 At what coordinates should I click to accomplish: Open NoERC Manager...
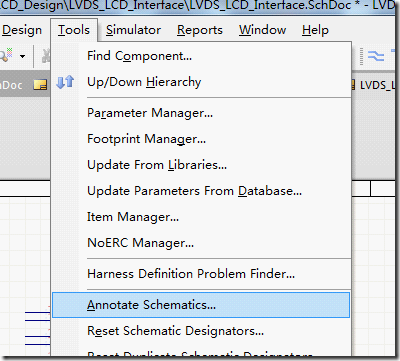pos(201,243)
